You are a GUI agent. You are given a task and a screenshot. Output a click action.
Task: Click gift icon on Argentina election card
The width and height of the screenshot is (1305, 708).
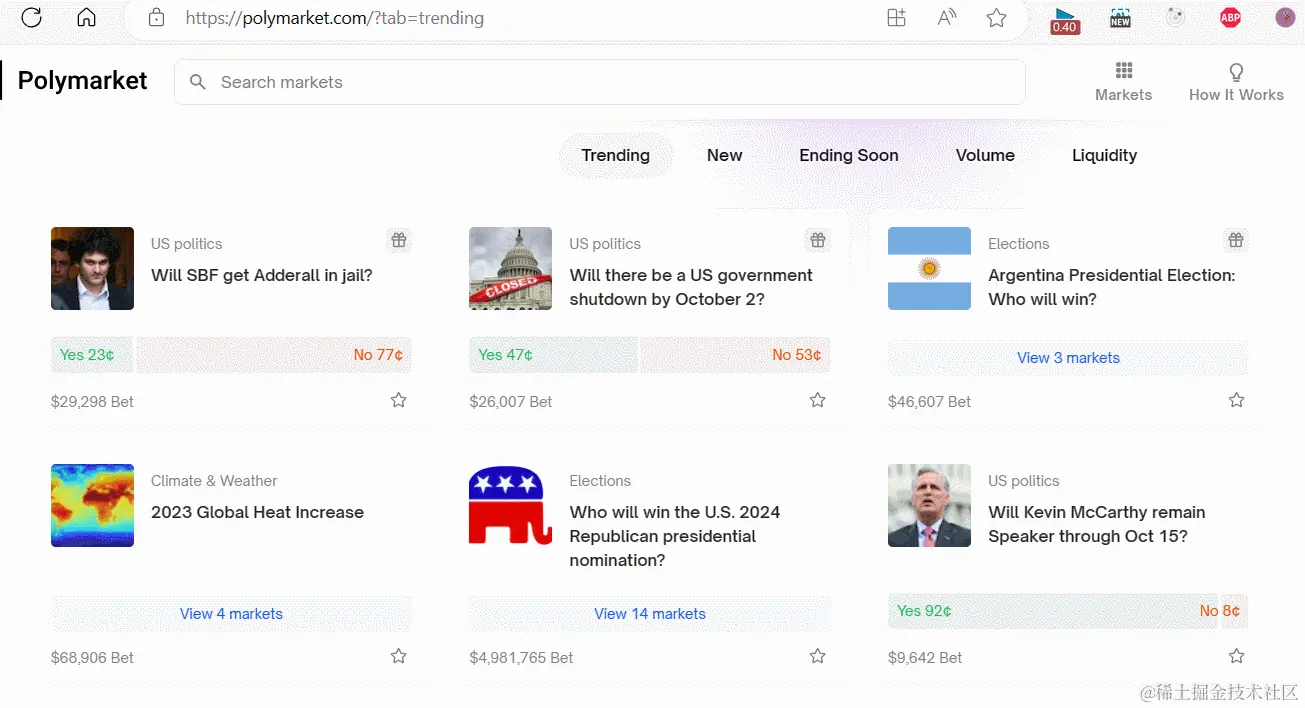coord(1236,240)
